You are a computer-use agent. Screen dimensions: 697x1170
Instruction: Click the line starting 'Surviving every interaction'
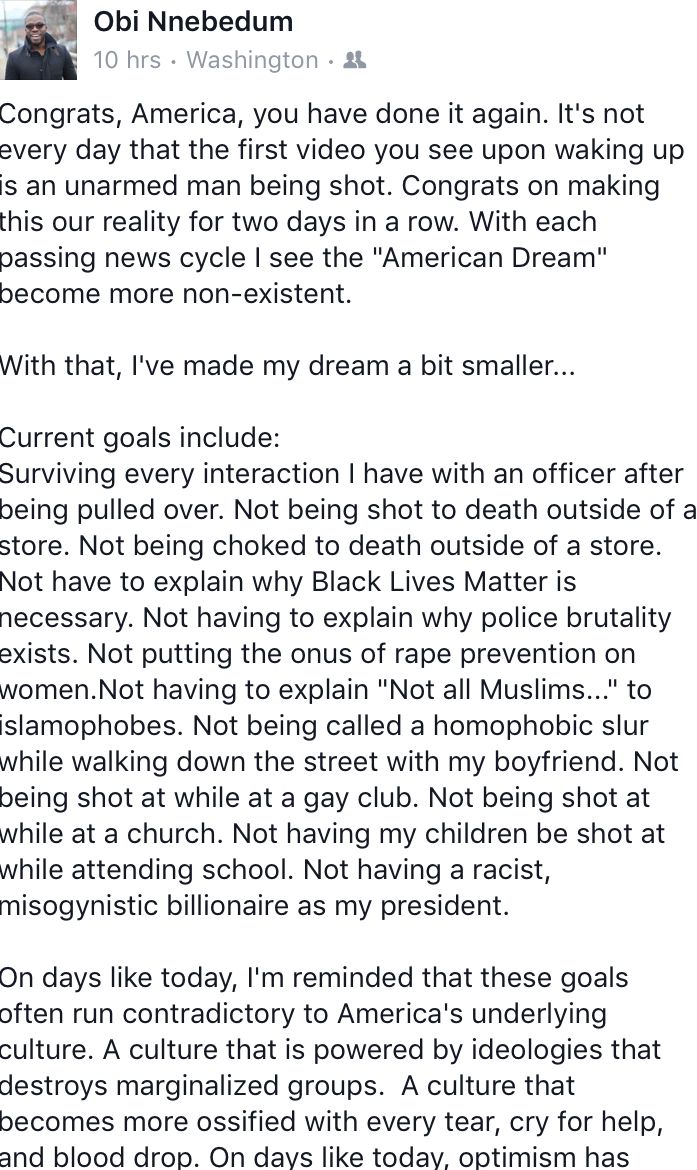click(342, 474)
